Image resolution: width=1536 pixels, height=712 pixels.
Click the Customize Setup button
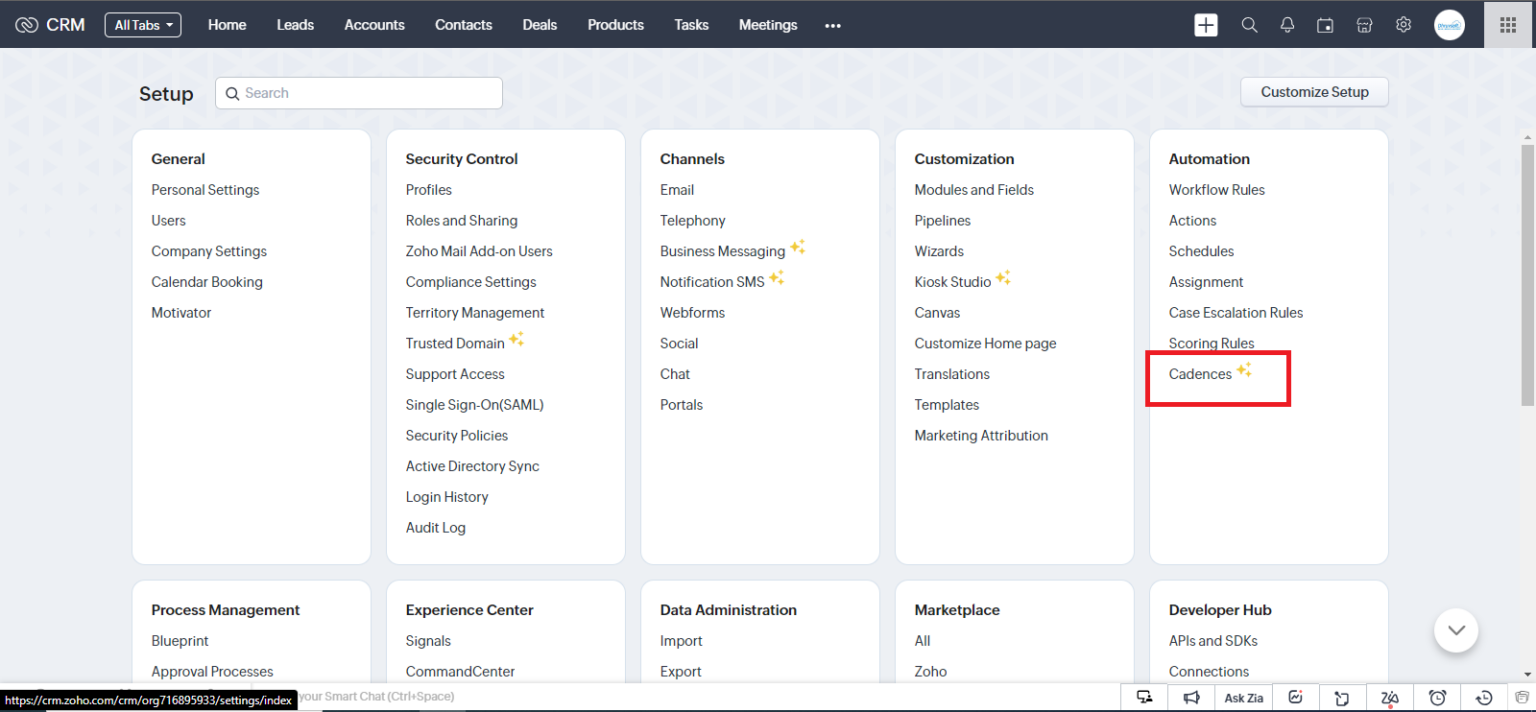point(1314,92)
